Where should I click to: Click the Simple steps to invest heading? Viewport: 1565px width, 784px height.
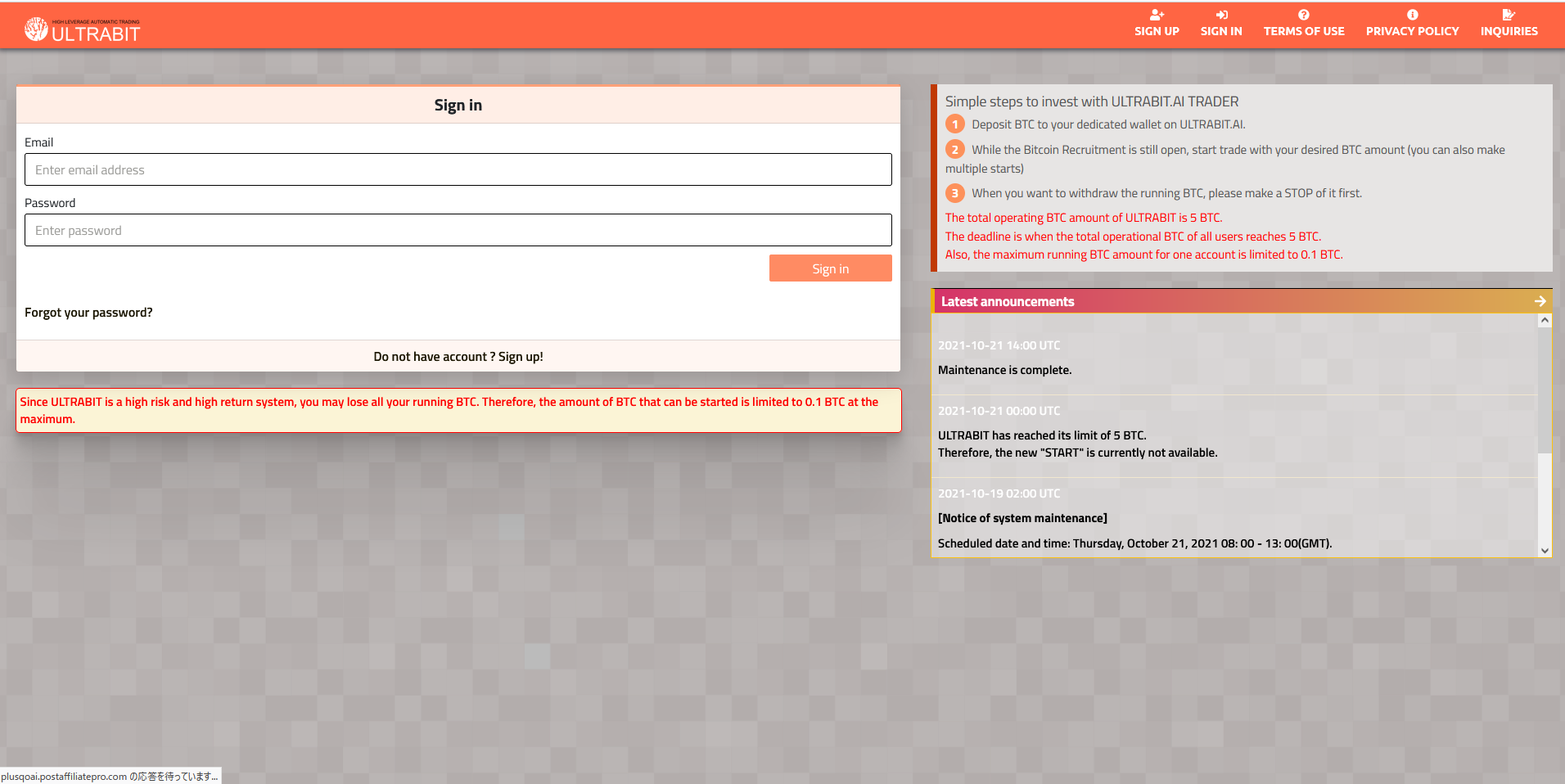click(x=1092, y=101)
